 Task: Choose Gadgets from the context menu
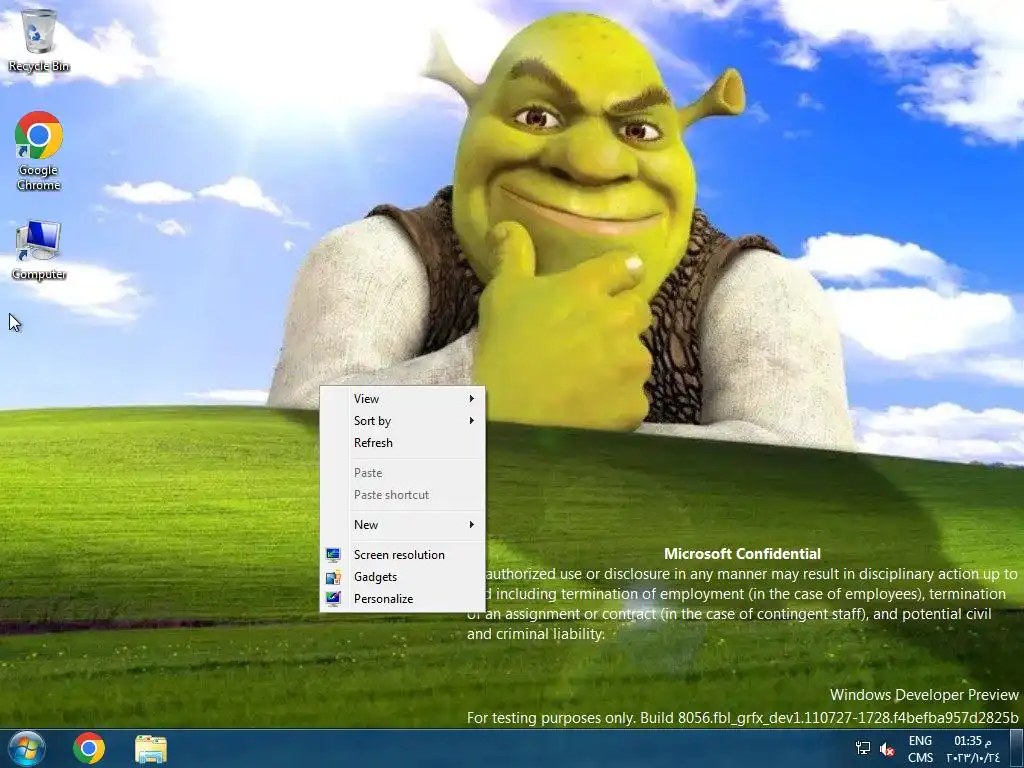pyautogui.click(x=402, y=577)
